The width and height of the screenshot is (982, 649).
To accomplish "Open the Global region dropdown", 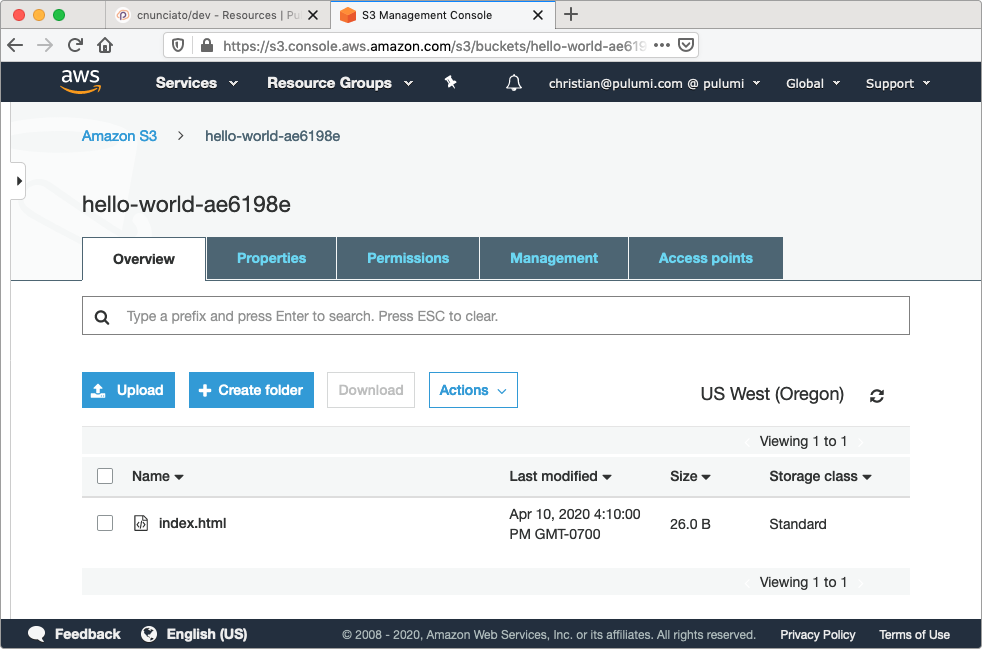I will point(810,83).
